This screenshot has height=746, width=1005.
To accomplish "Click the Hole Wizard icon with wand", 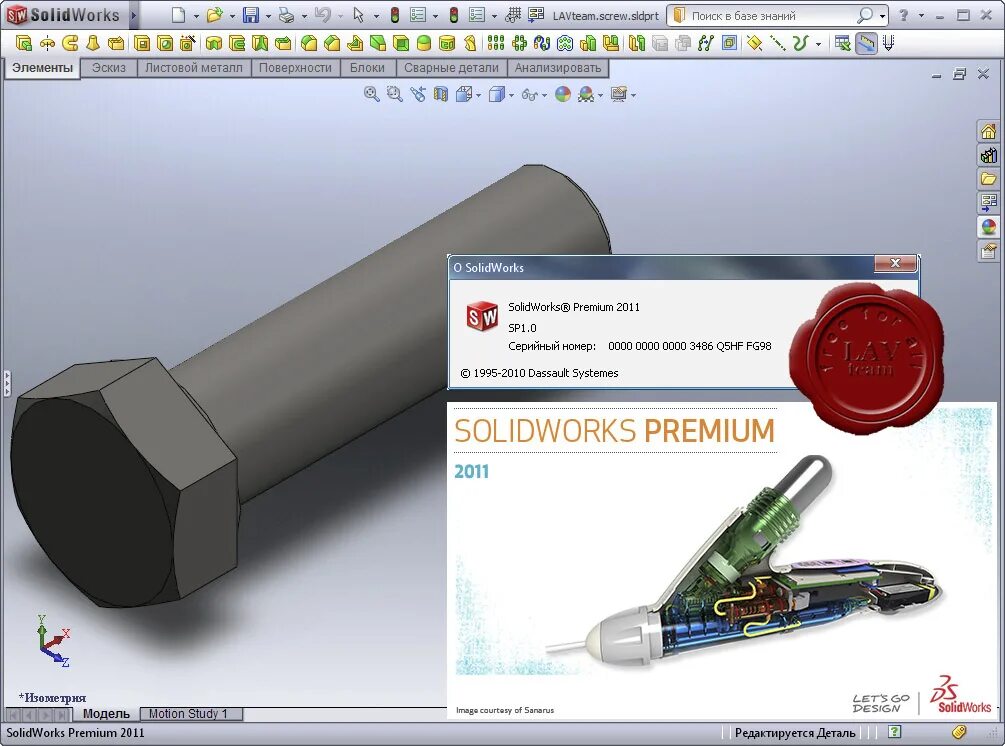I will pos(188,43).
